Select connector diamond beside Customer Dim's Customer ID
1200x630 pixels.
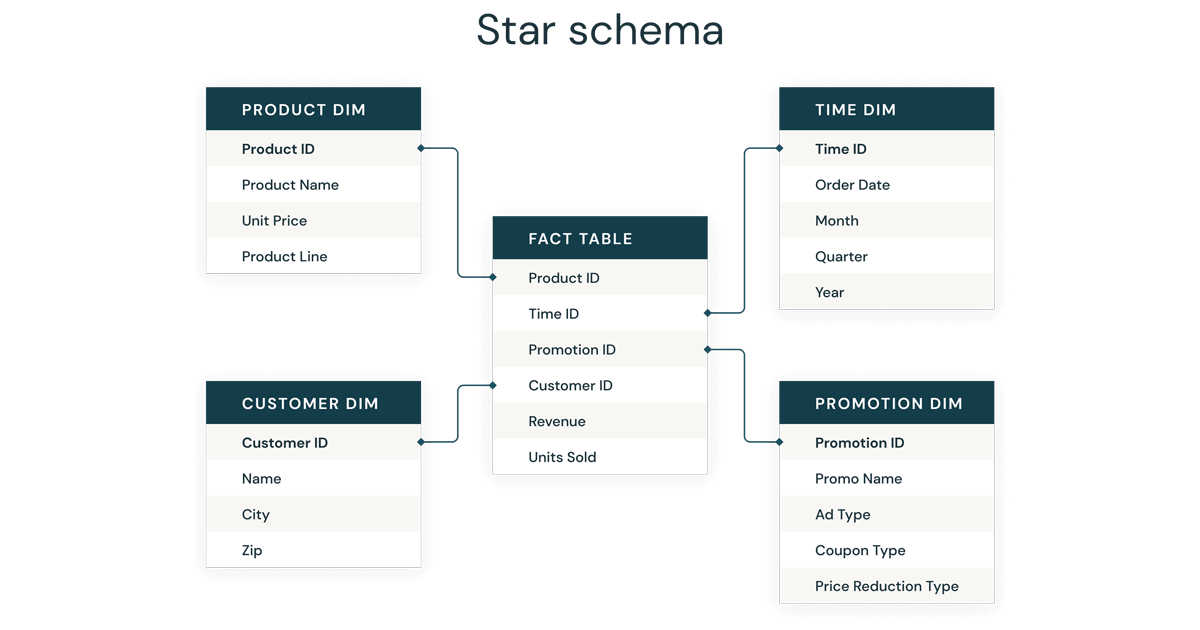tap(421, 442)
